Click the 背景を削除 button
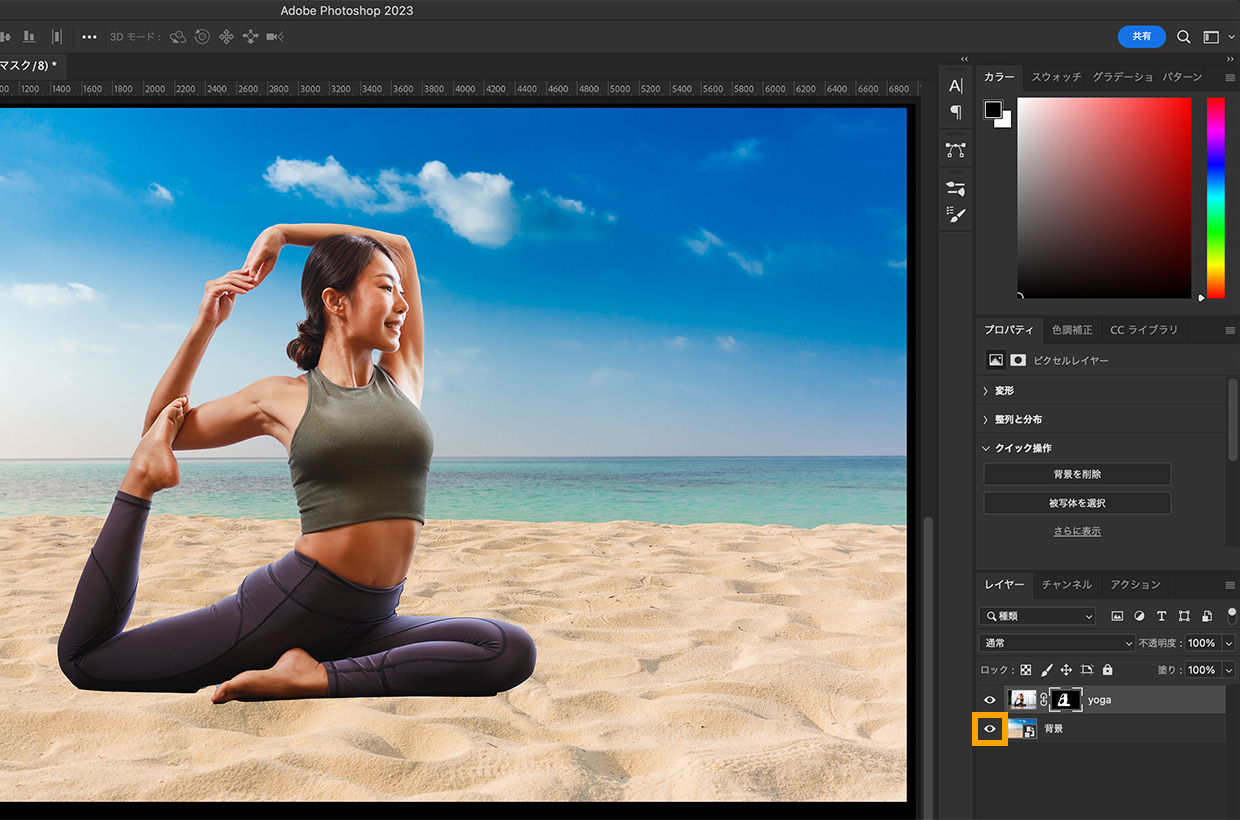1240x820 pixels. click(x=1077, y=474)
